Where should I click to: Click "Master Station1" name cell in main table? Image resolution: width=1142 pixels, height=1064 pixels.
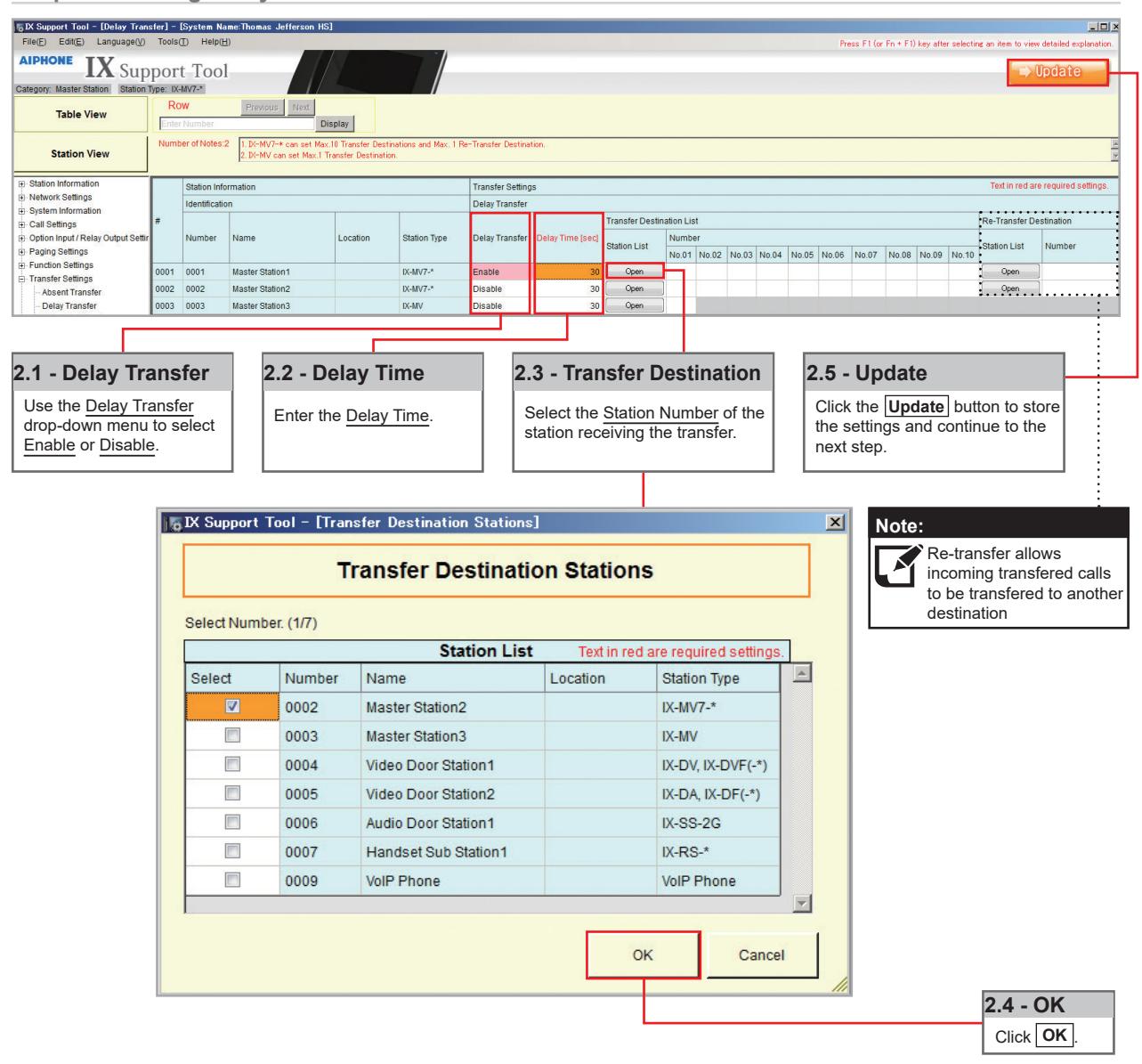coord(281,271)
